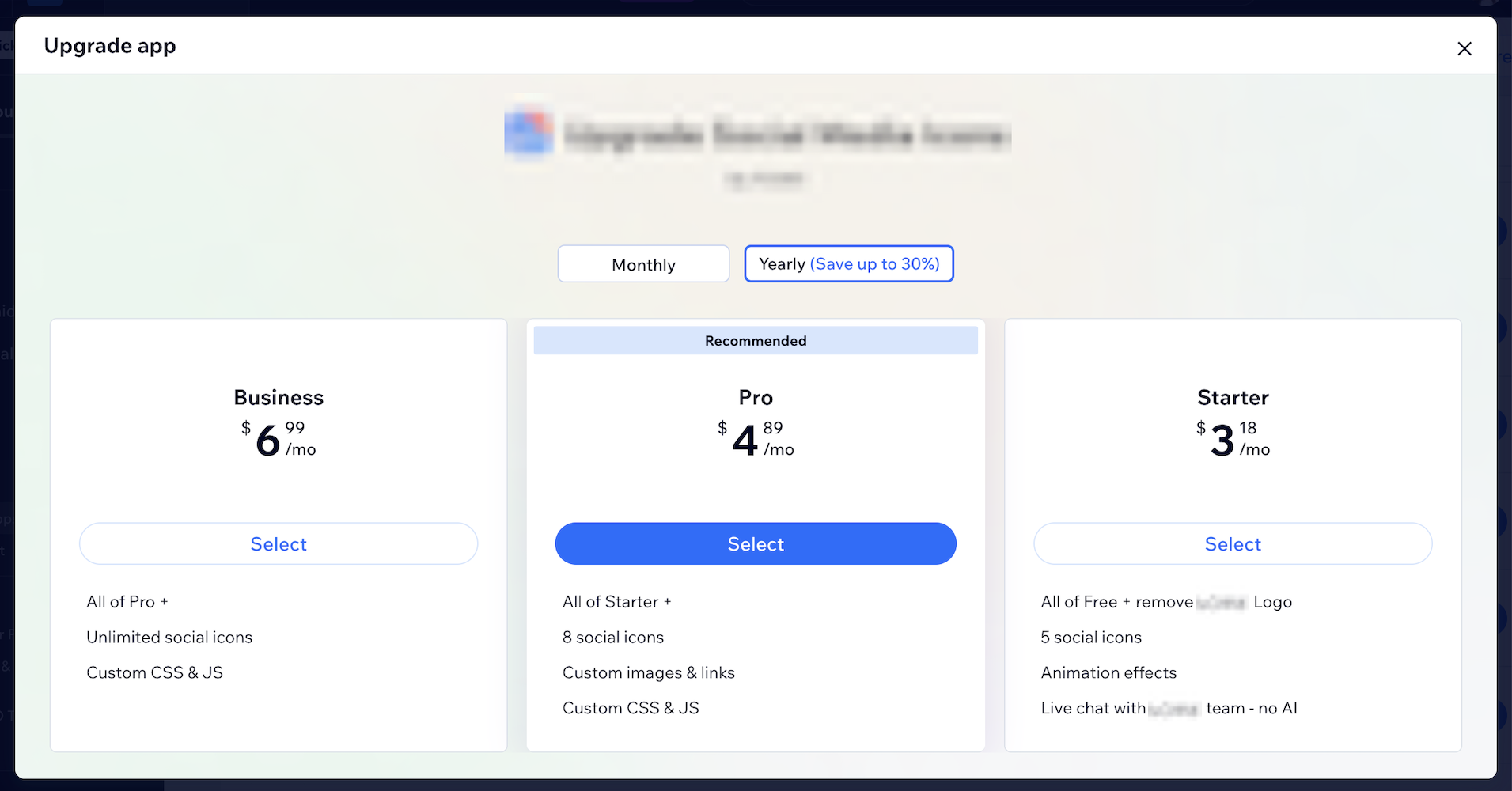The width and height of the screenshot is (1512, 791).
Task: Select the Starter plan
Action: pos(1233,543)
